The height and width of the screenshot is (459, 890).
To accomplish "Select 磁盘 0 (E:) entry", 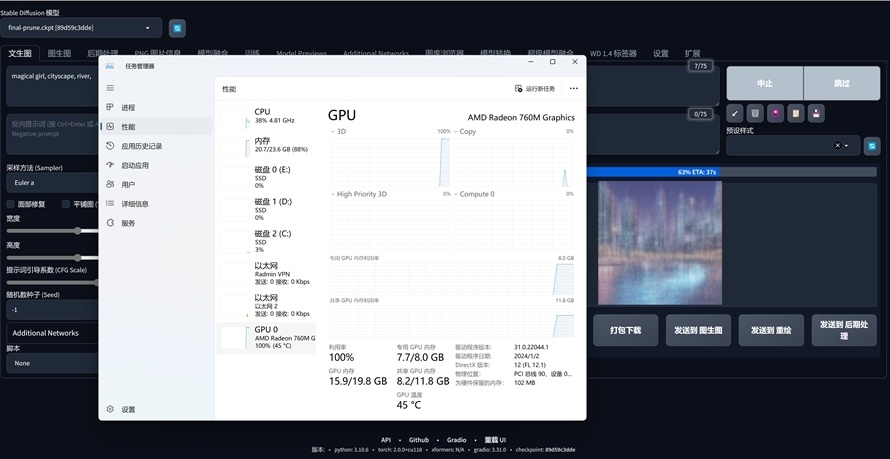I will click(x=266, y=177).
